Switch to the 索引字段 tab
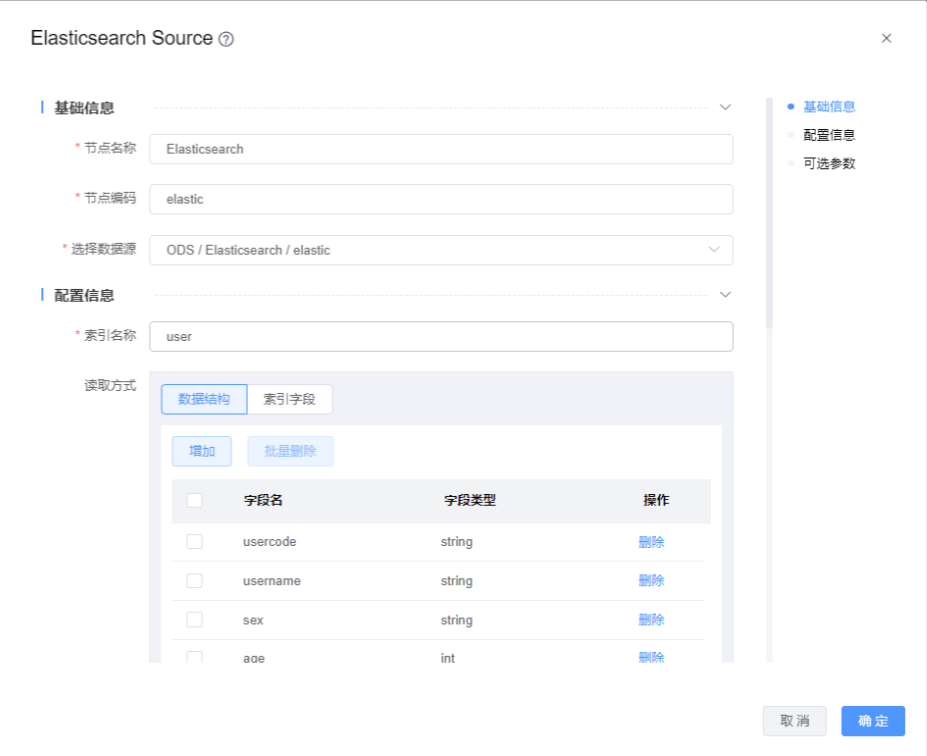The width and height of the screenshot is (927, 756). (289, 399)
